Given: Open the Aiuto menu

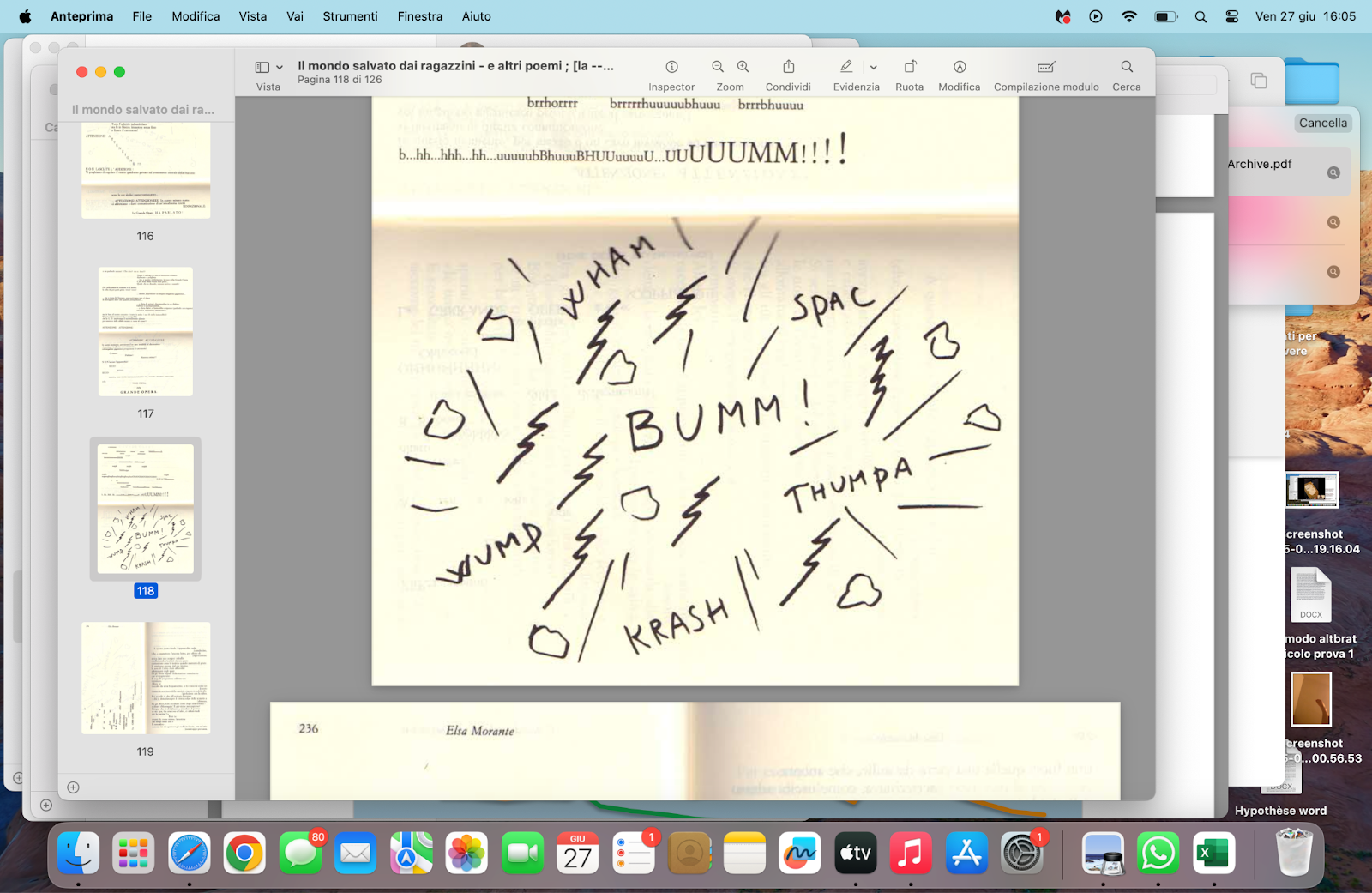Looking at the screenshot, I should tap(477, 16).
